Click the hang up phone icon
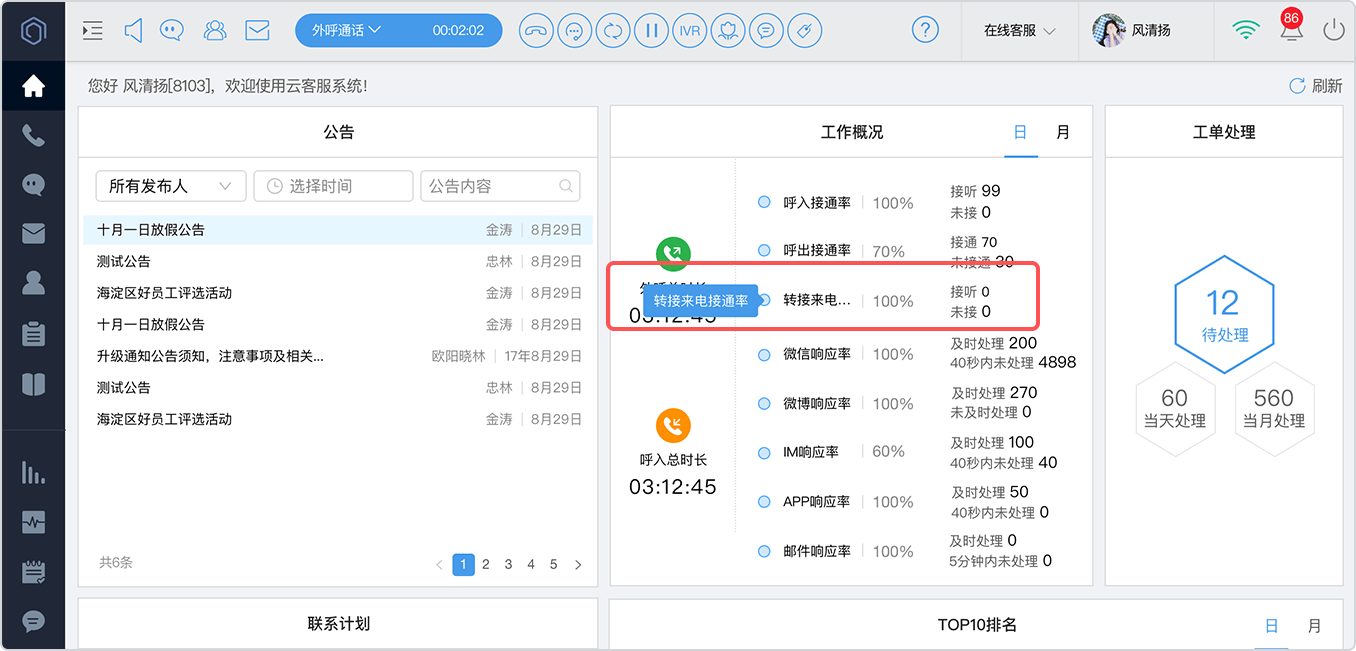Viewport: 1356px width, 651px height. (x=537, y=30)
